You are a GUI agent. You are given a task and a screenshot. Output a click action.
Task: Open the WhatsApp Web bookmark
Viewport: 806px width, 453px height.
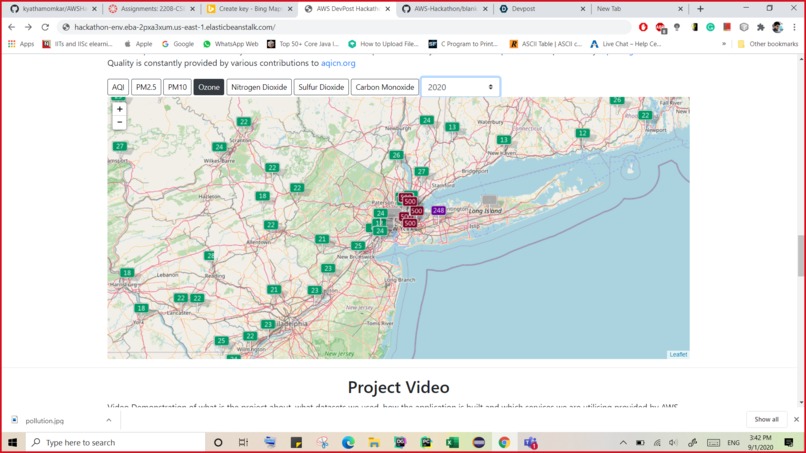tap(230, 44)
